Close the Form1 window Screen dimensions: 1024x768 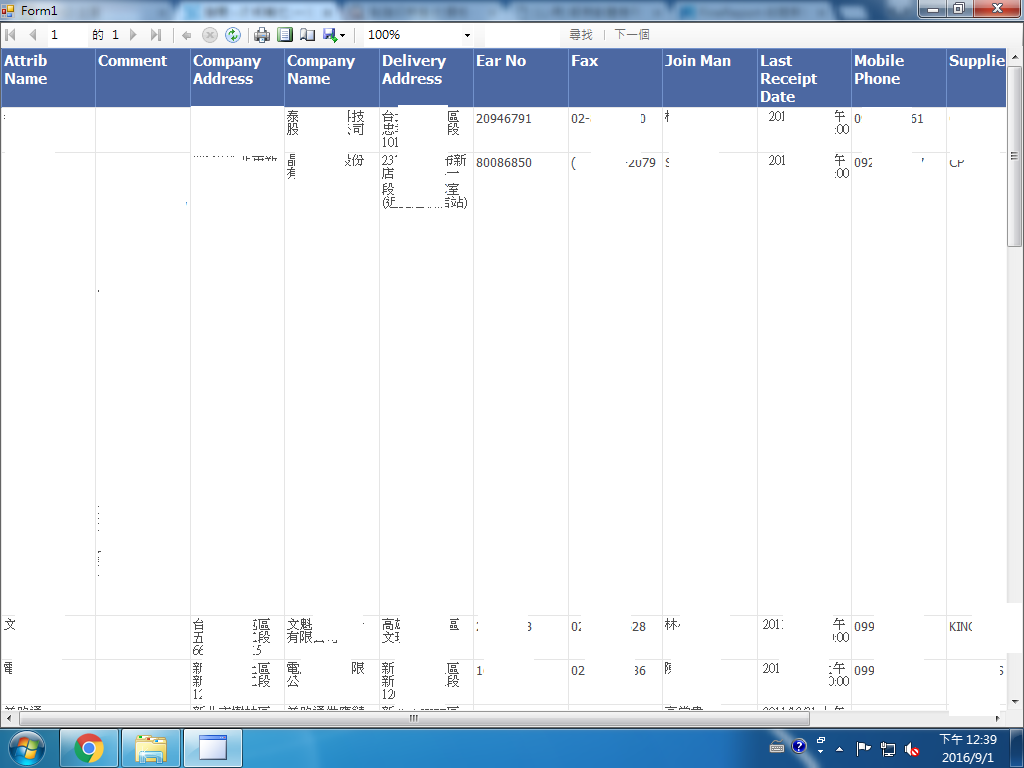tap(997, 8)
